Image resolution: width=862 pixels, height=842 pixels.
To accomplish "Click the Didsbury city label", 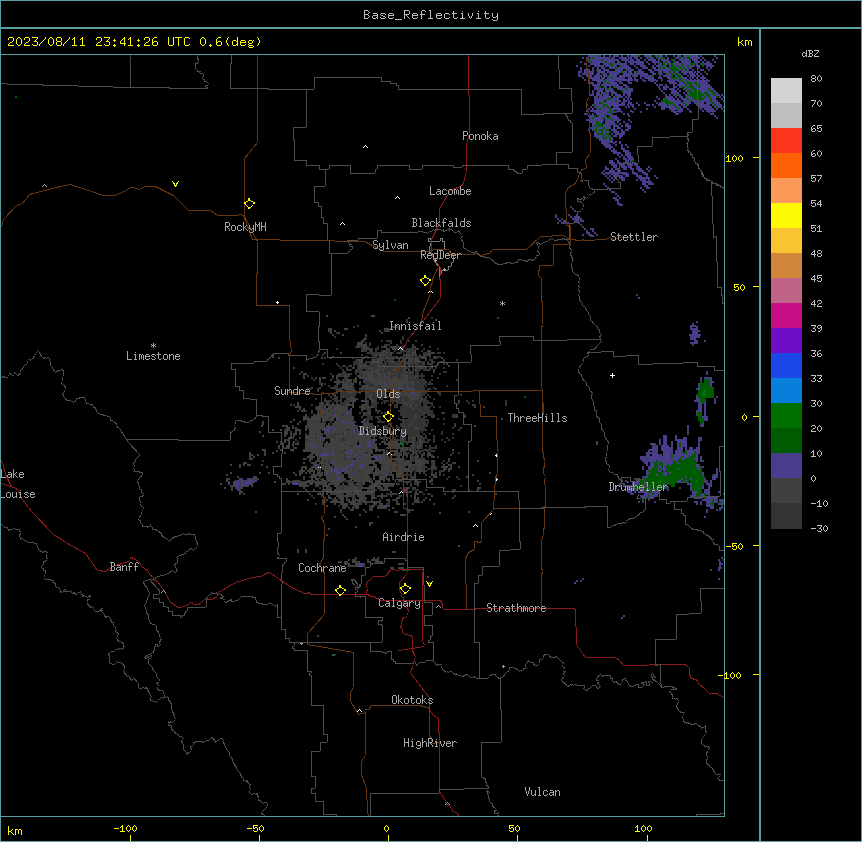I will coord(383,431).
